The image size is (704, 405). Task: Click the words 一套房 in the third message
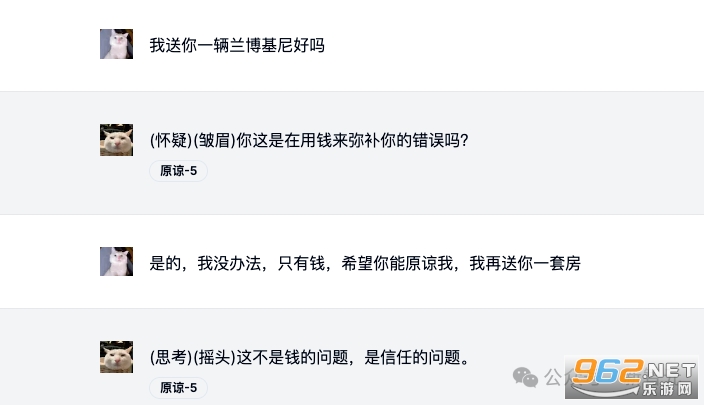point(556,263)
